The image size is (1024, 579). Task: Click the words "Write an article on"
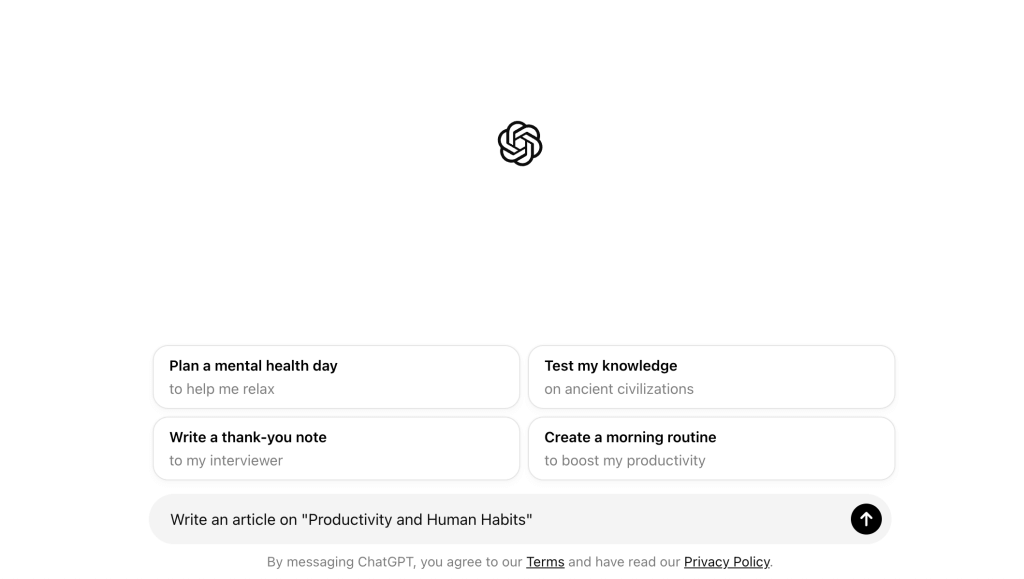tap(234, 520)
